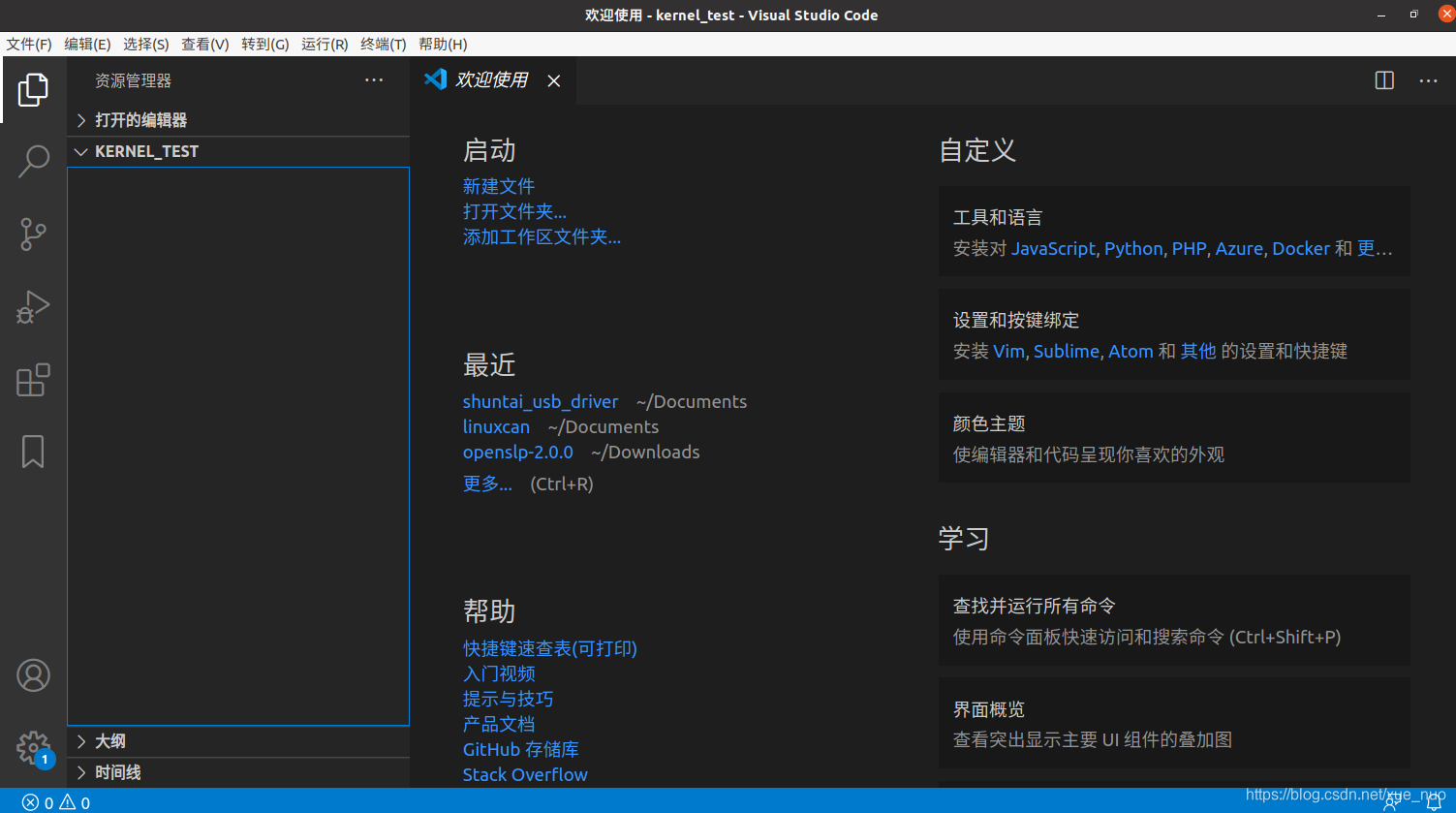The height and width of the screenshot is (813, 1456).
Task: Install Python language support link
Action: (x=1133, y=248)
